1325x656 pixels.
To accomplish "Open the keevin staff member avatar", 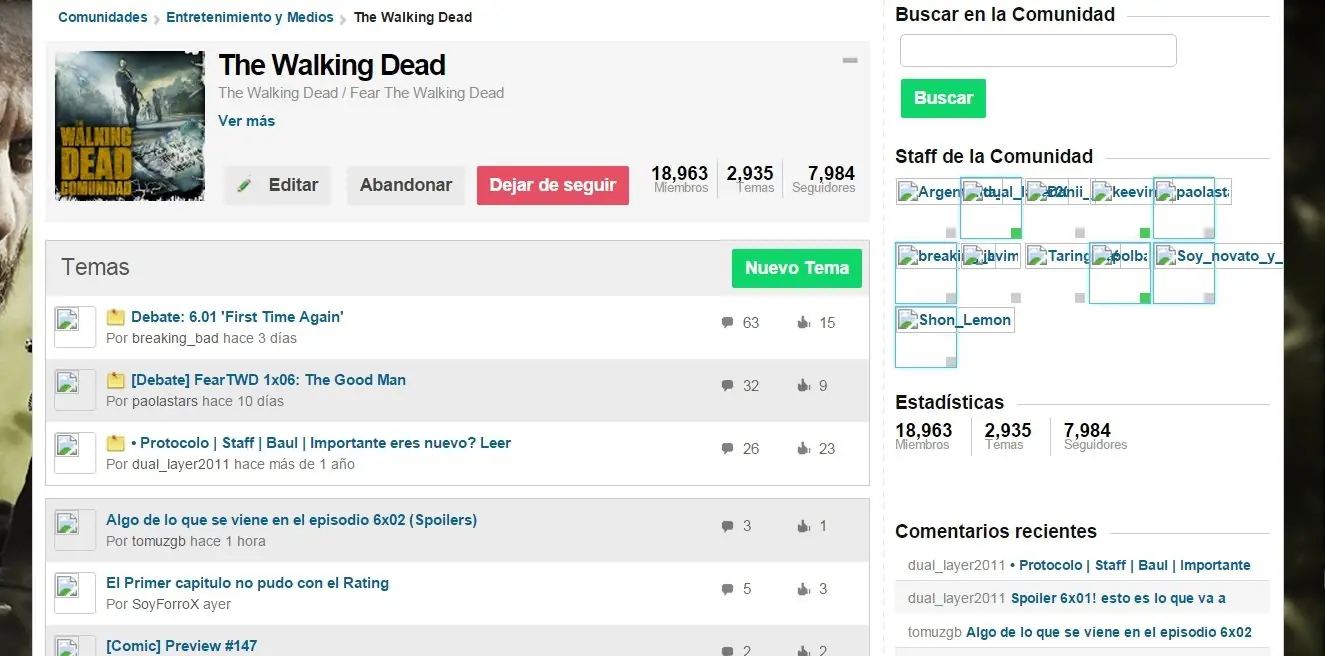I will pos(1120,208).
